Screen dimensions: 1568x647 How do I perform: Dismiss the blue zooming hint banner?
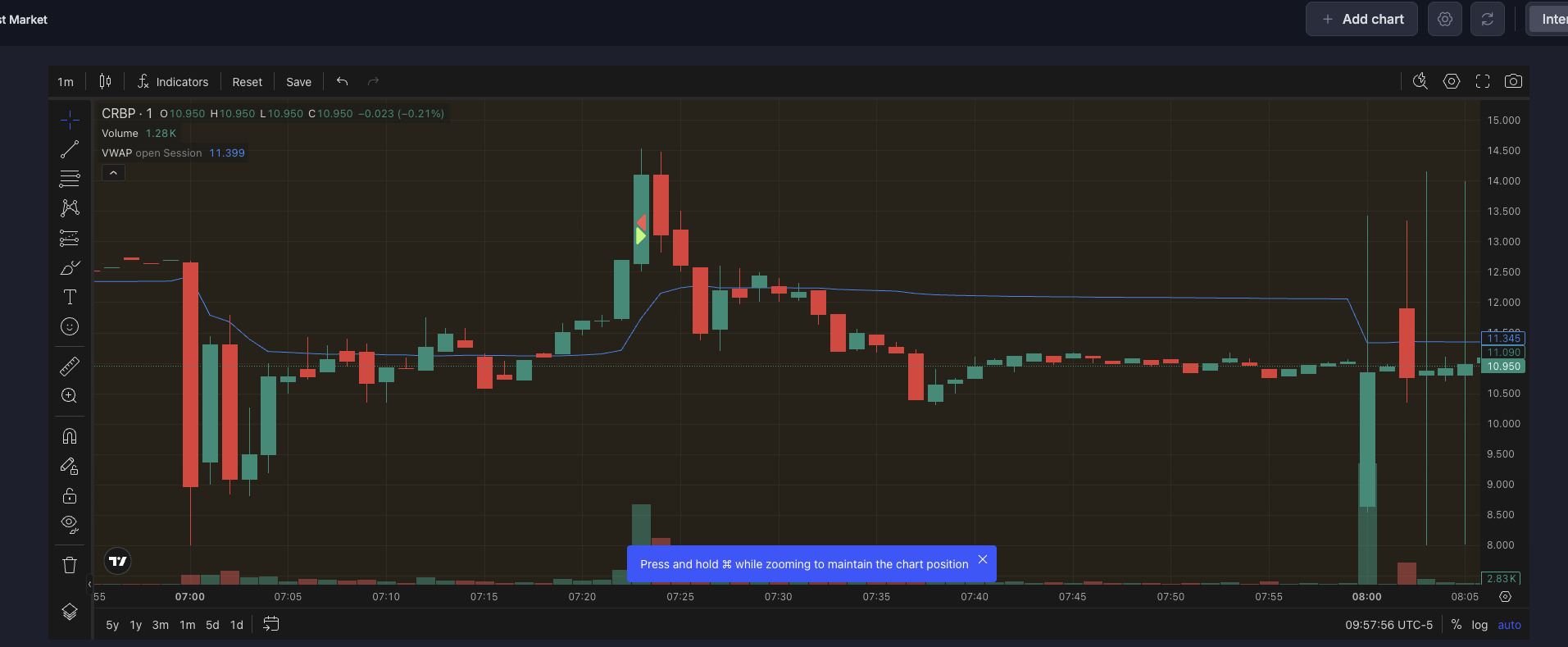(982, 559)
